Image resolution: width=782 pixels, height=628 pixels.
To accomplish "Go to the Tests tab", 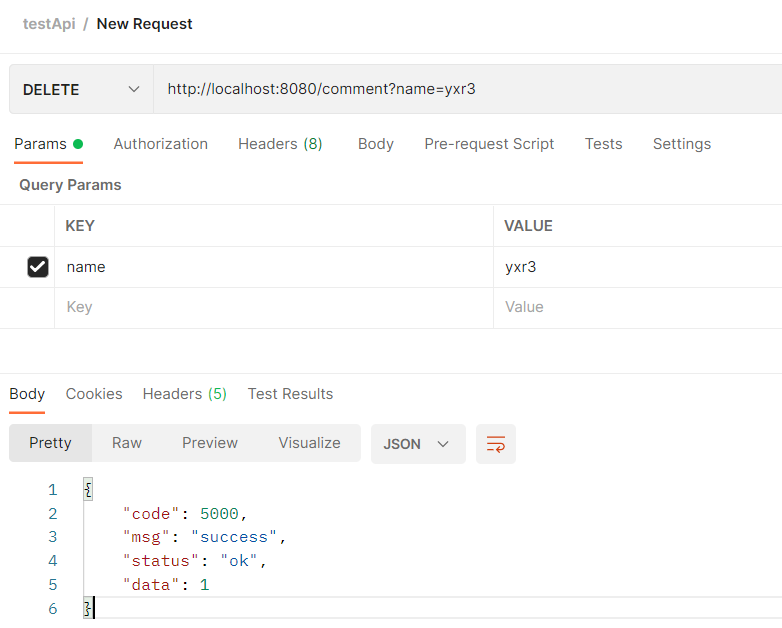I will [603, 144].
